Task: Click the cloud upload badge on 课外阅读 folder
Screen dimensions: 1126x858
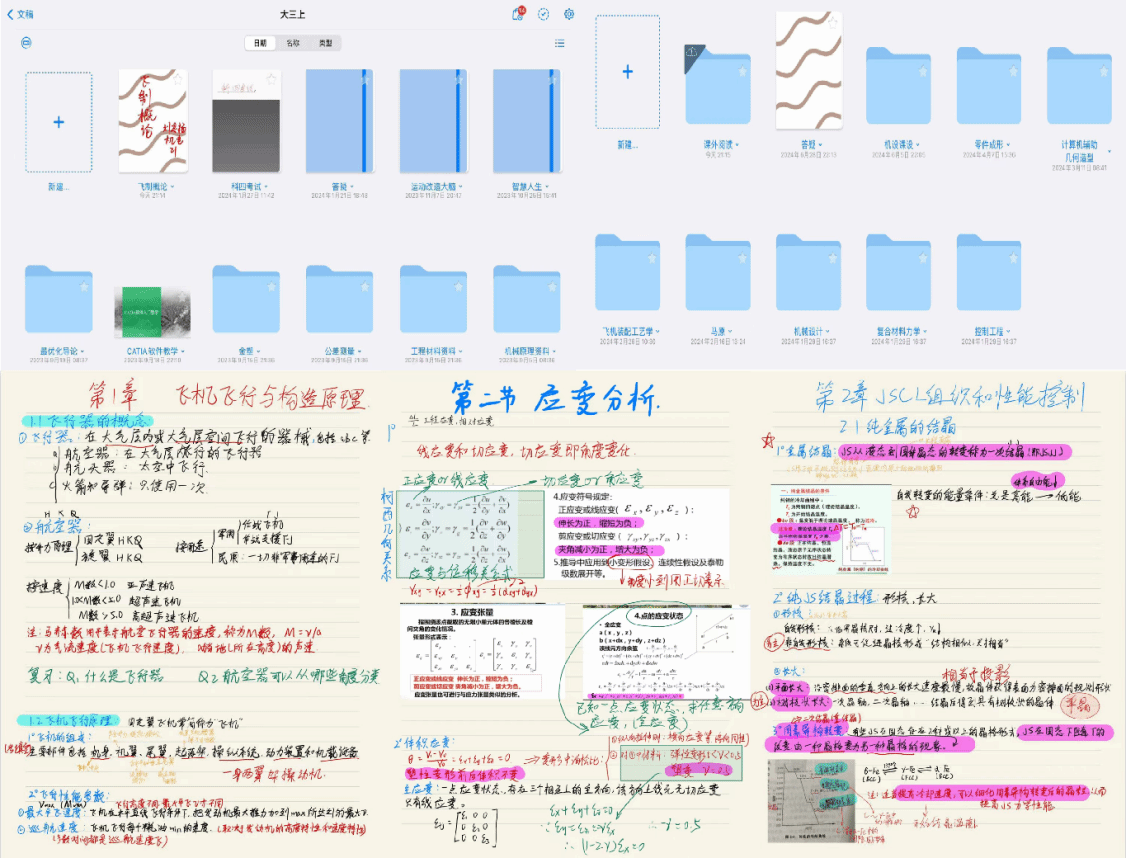Action: point(691,53)
